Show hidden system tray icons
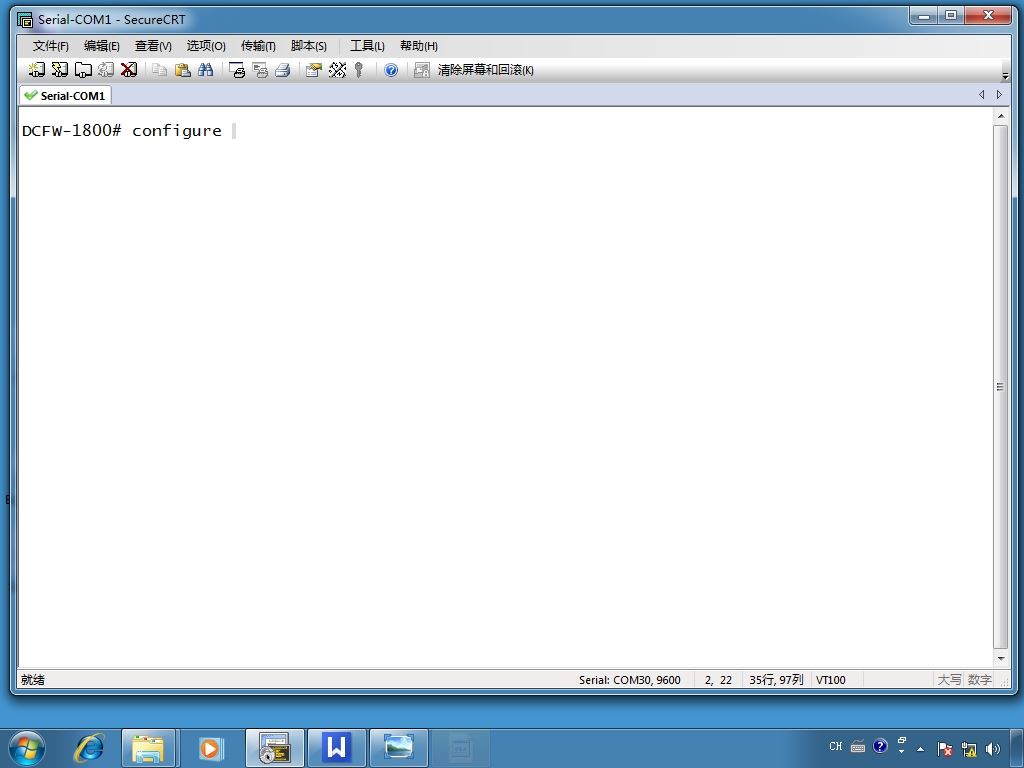 click(x=921, y=749)
